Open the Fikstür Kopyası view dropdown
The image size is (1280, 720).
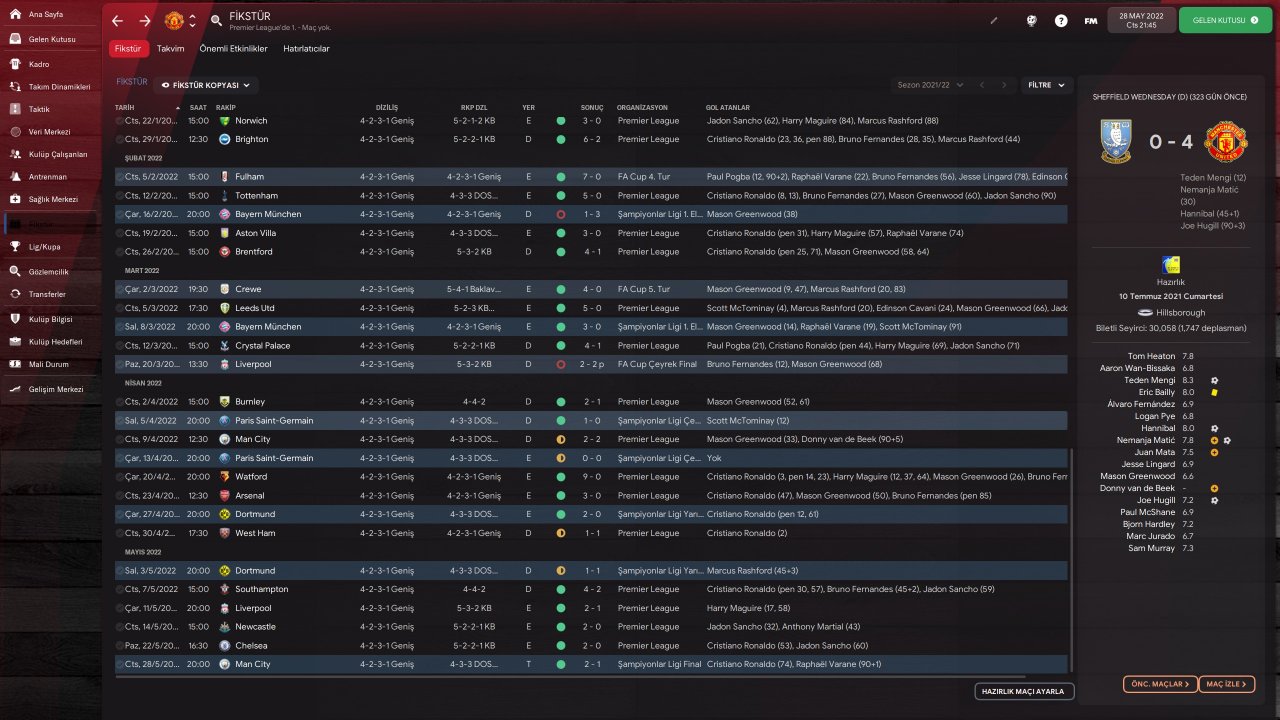207,86
